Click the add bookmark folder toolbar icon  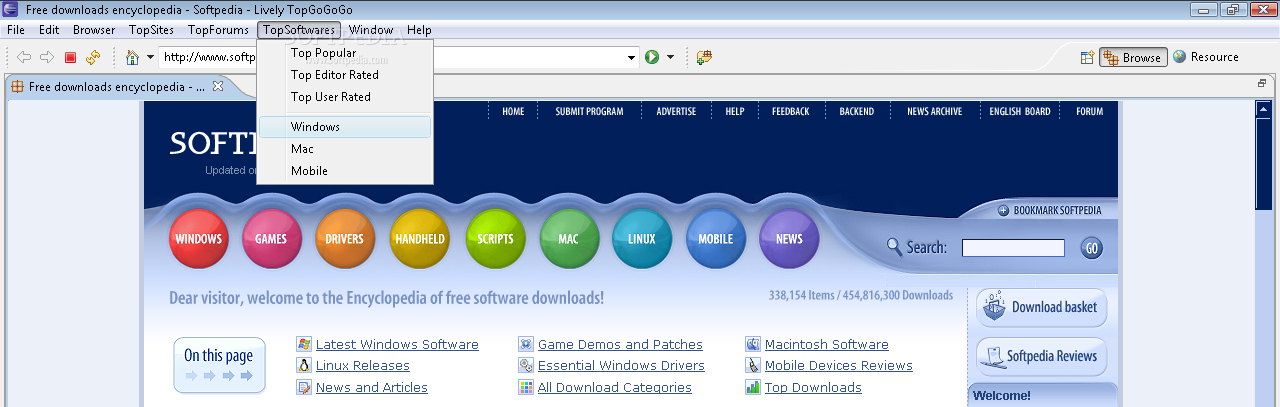704,57
